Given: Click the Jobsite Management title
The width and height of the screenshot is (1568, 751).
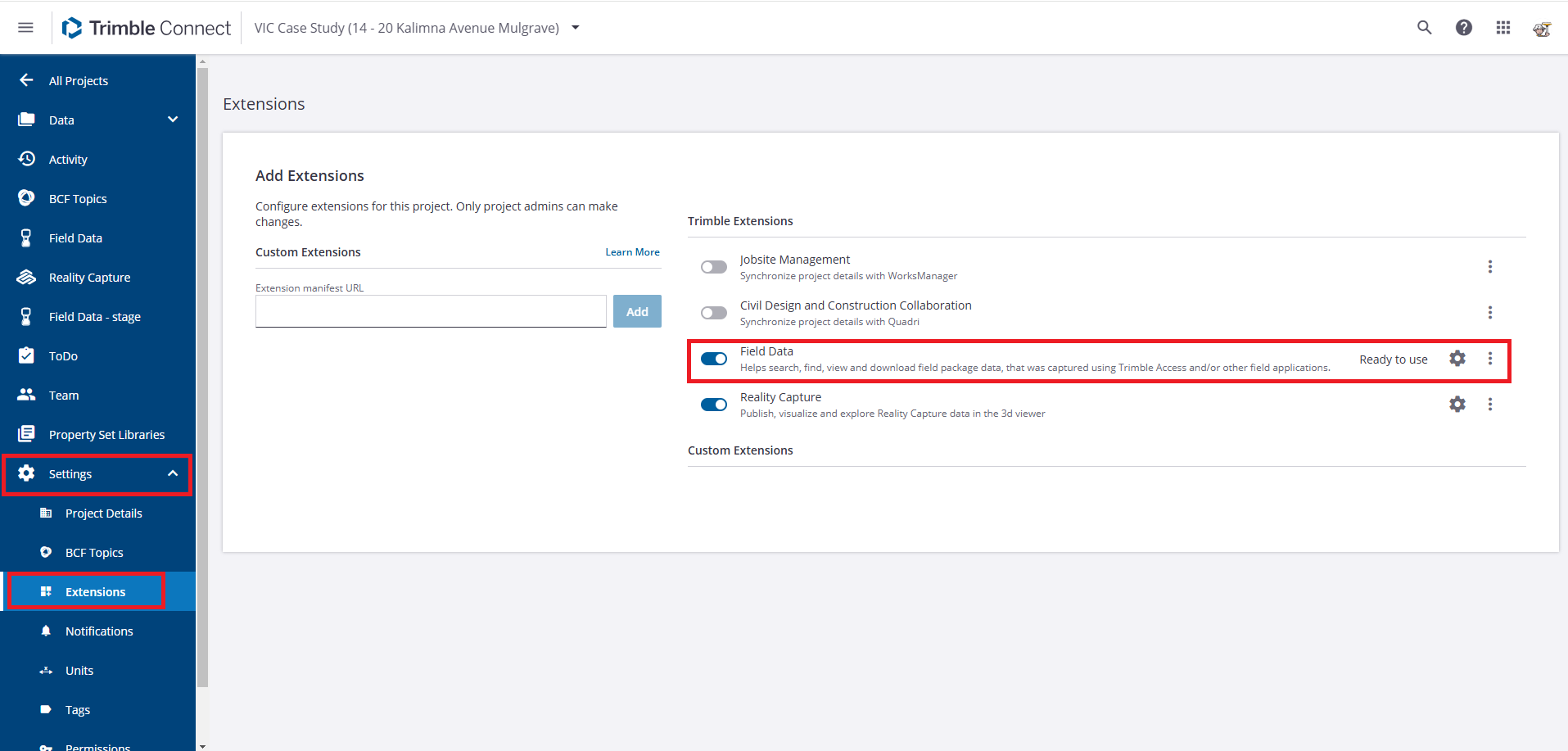Looking at the screenshot, I should (x=795, y=260).
